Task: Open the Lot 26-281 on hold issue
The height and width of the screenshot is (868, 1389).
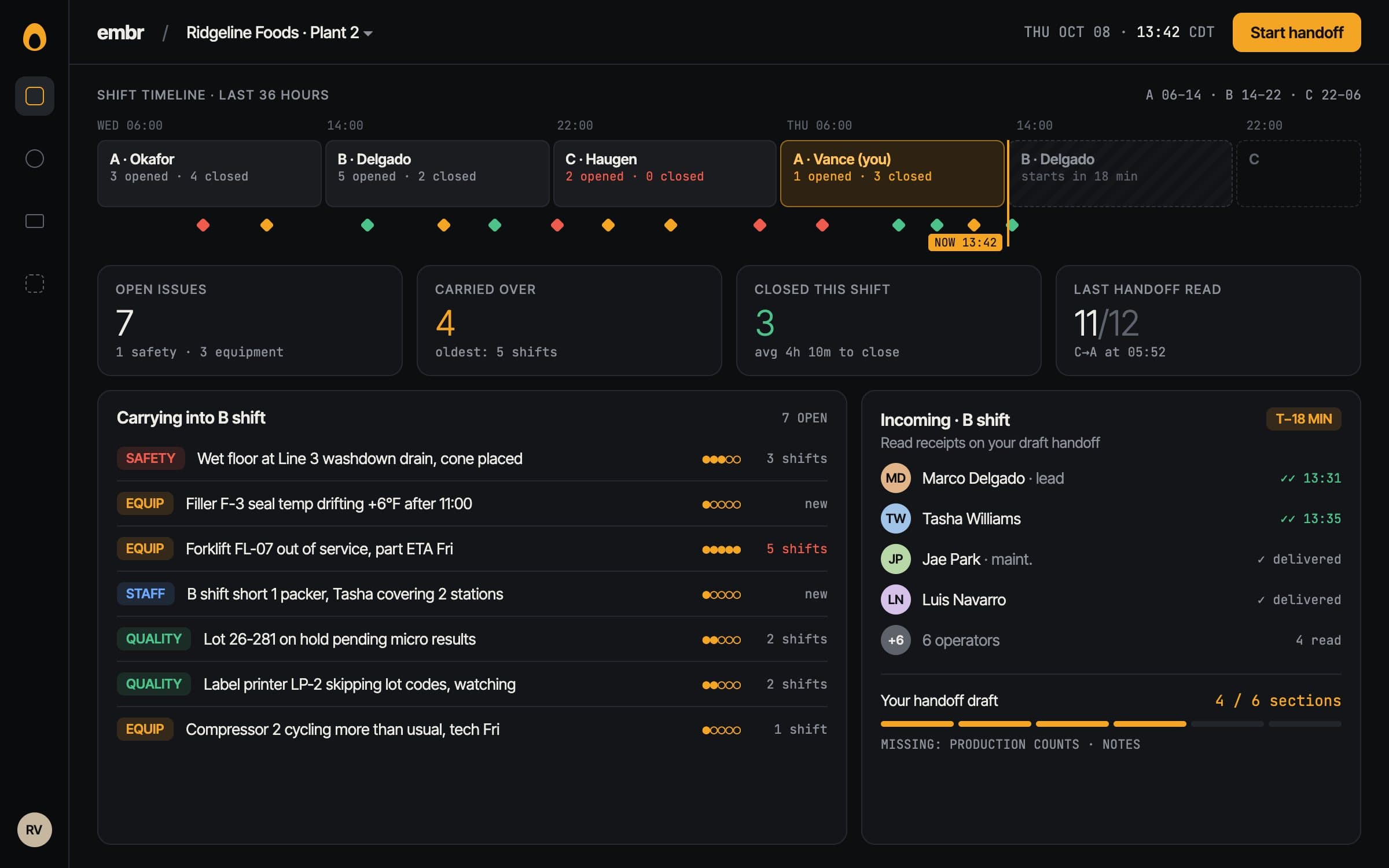Action: point(472,639)
